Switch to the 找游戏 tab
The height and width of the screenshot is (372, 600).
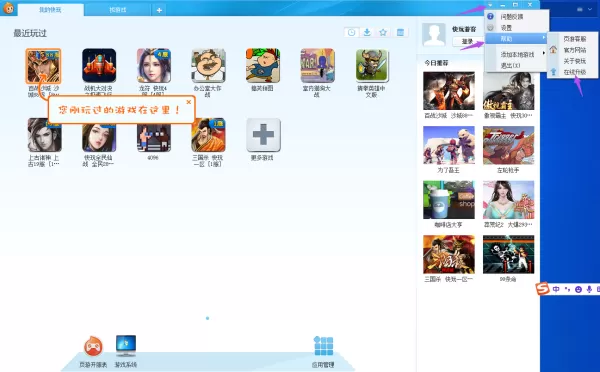[x=118, y=10]
